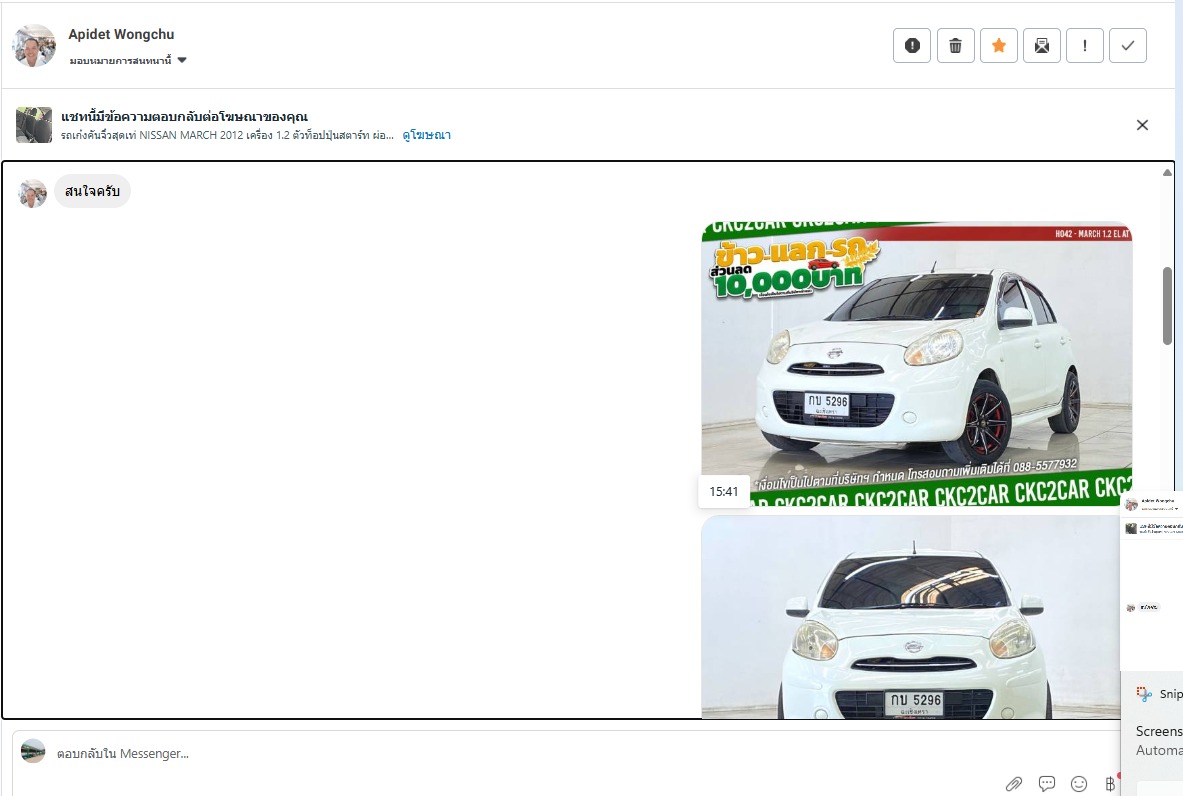1183x796 pixels.
Task: Open car promo image with 10,000 baht discount
Action: pos(917,364)
